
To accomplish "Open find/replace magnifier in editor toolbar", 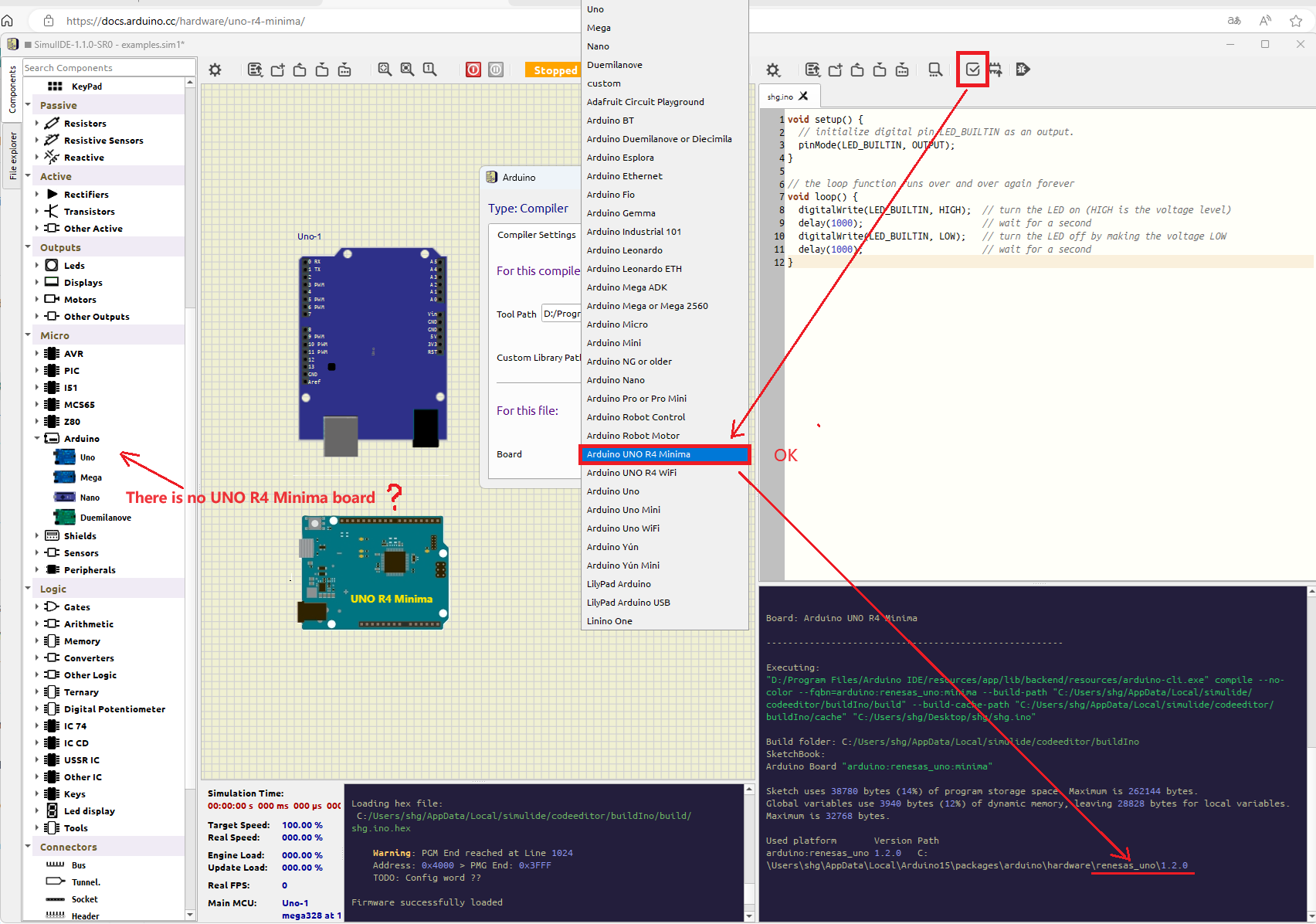I will pos(934,70).
